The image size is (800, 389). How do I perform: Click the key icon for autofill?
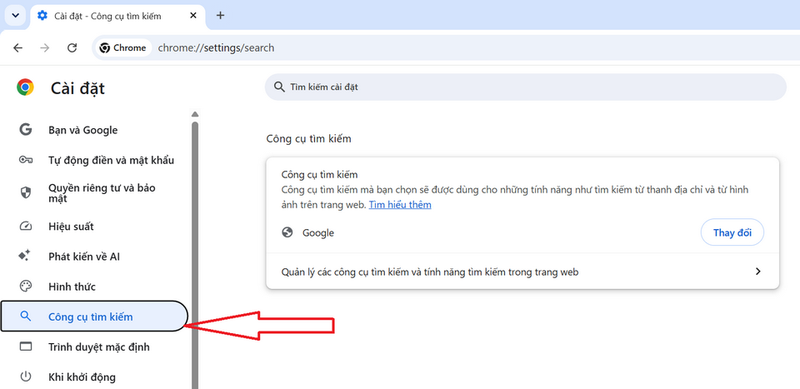(26, 160)
